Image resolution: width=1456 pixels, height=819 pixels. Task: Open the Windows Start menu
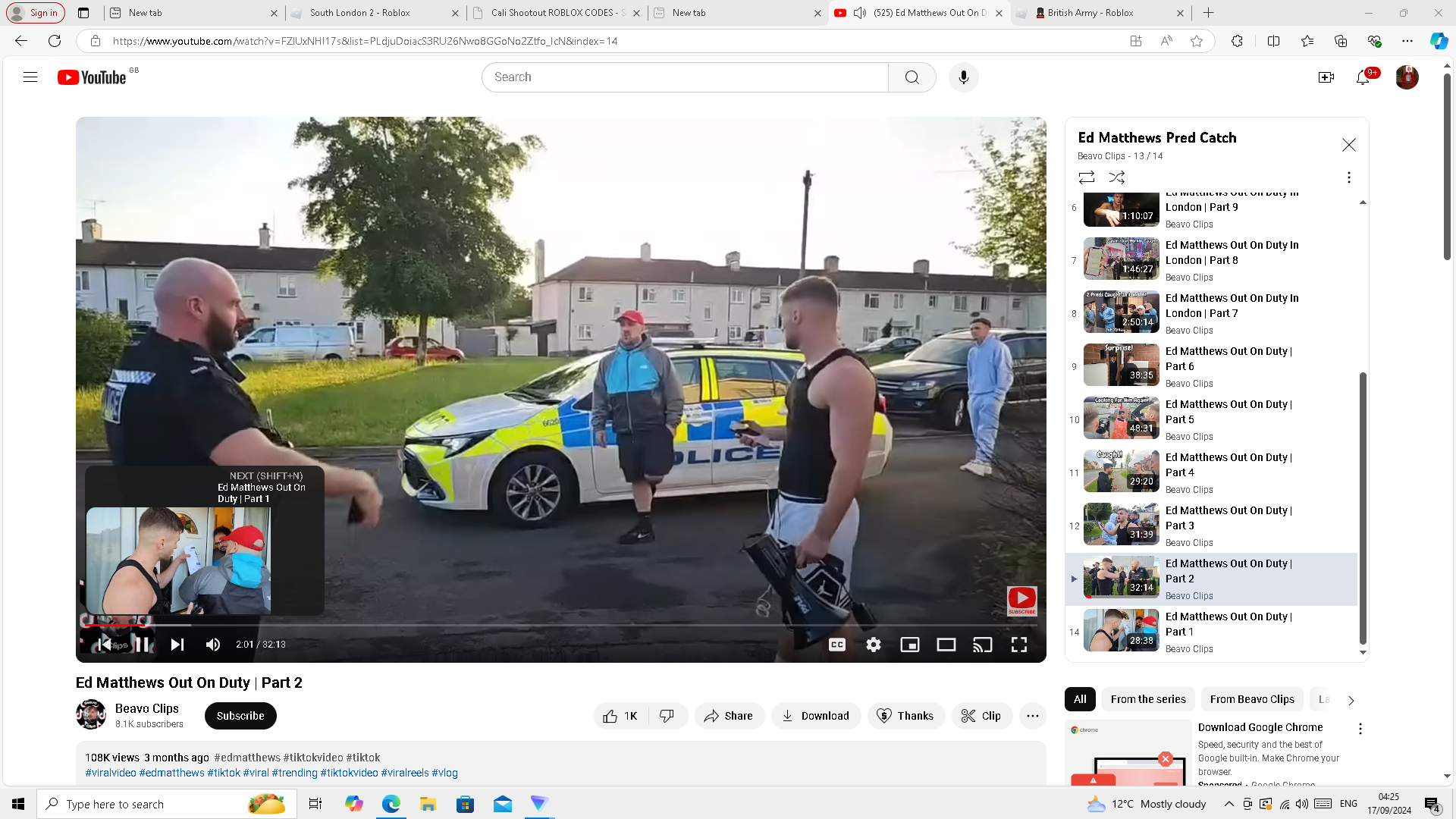(18, 804)
